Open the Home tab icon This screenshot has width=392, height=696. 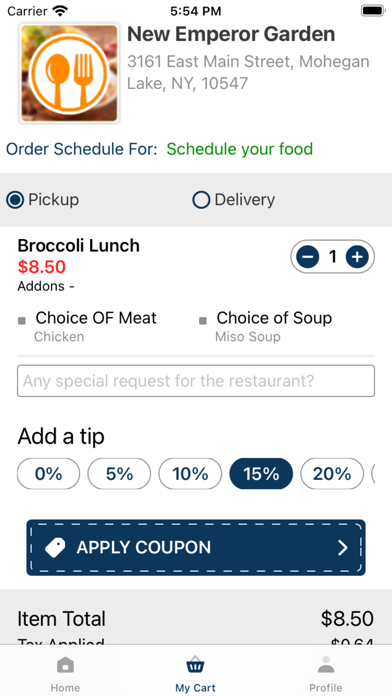click(x=65, y=665)
